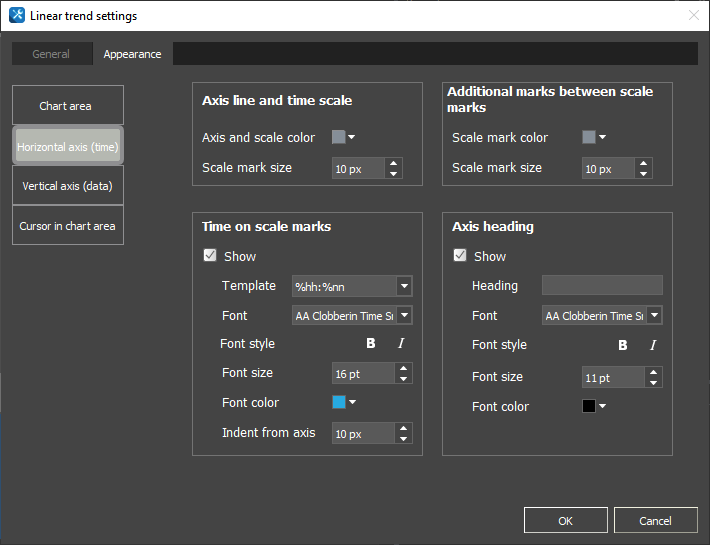Switch to the General tab

(51, 54)
